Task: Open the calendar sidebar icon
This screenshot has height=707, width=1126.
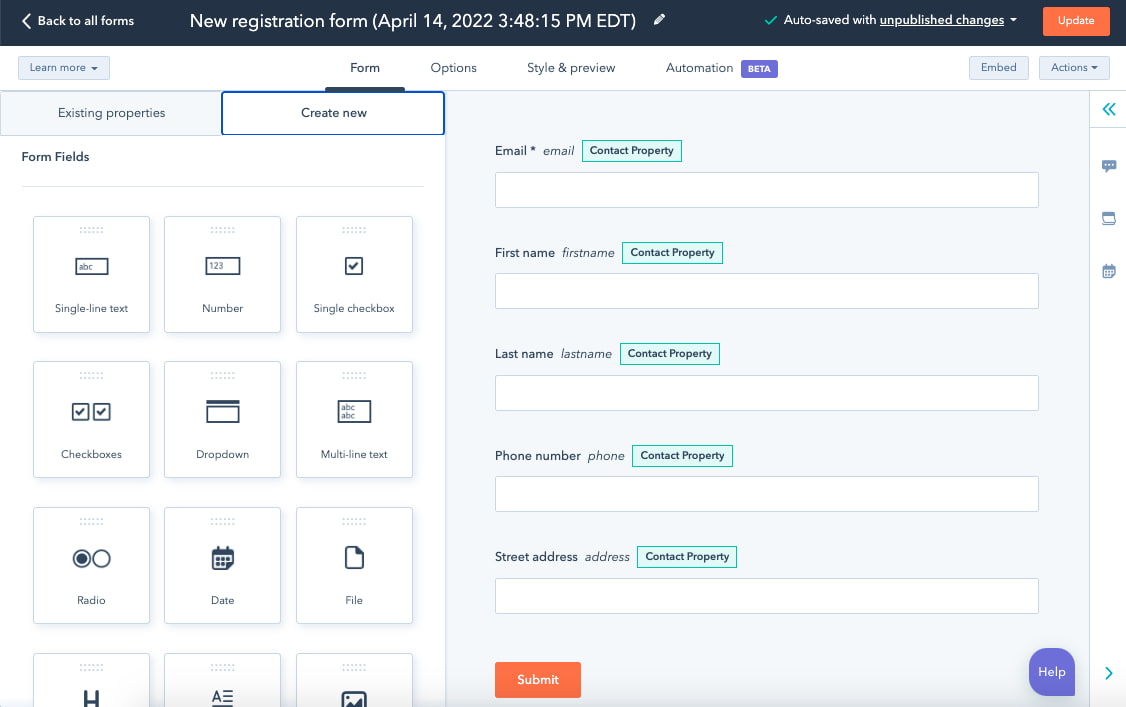Action: (1109, 271)
